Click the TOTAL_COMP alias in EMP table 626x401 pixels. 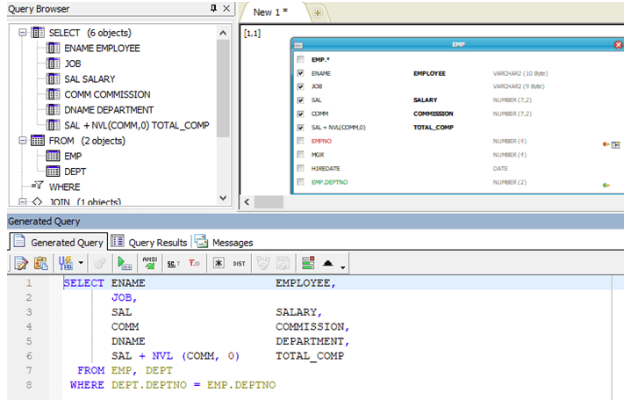pyautogui.click(x=433, y=127)
